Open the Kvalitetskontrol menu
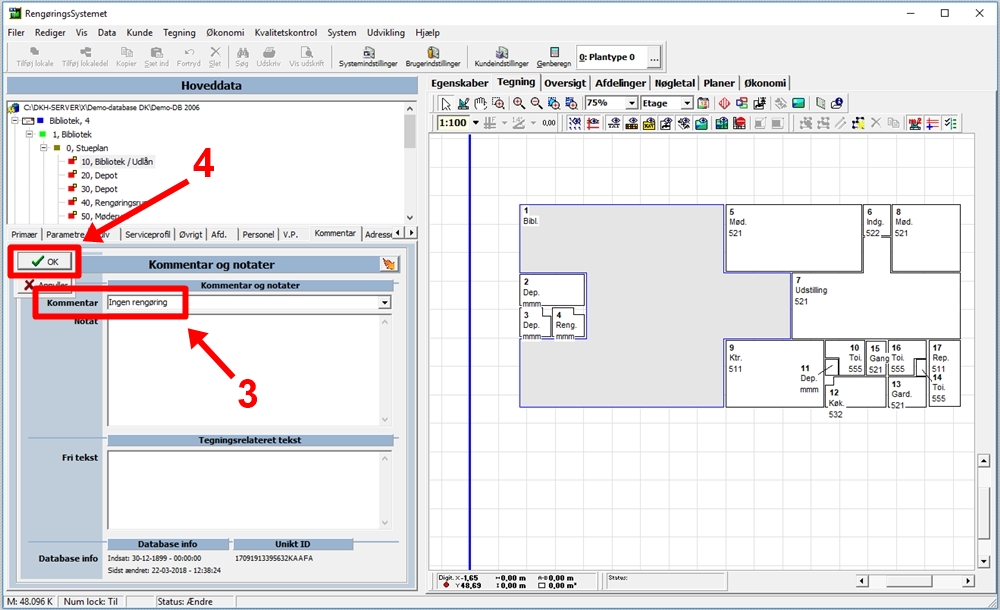 286,33
